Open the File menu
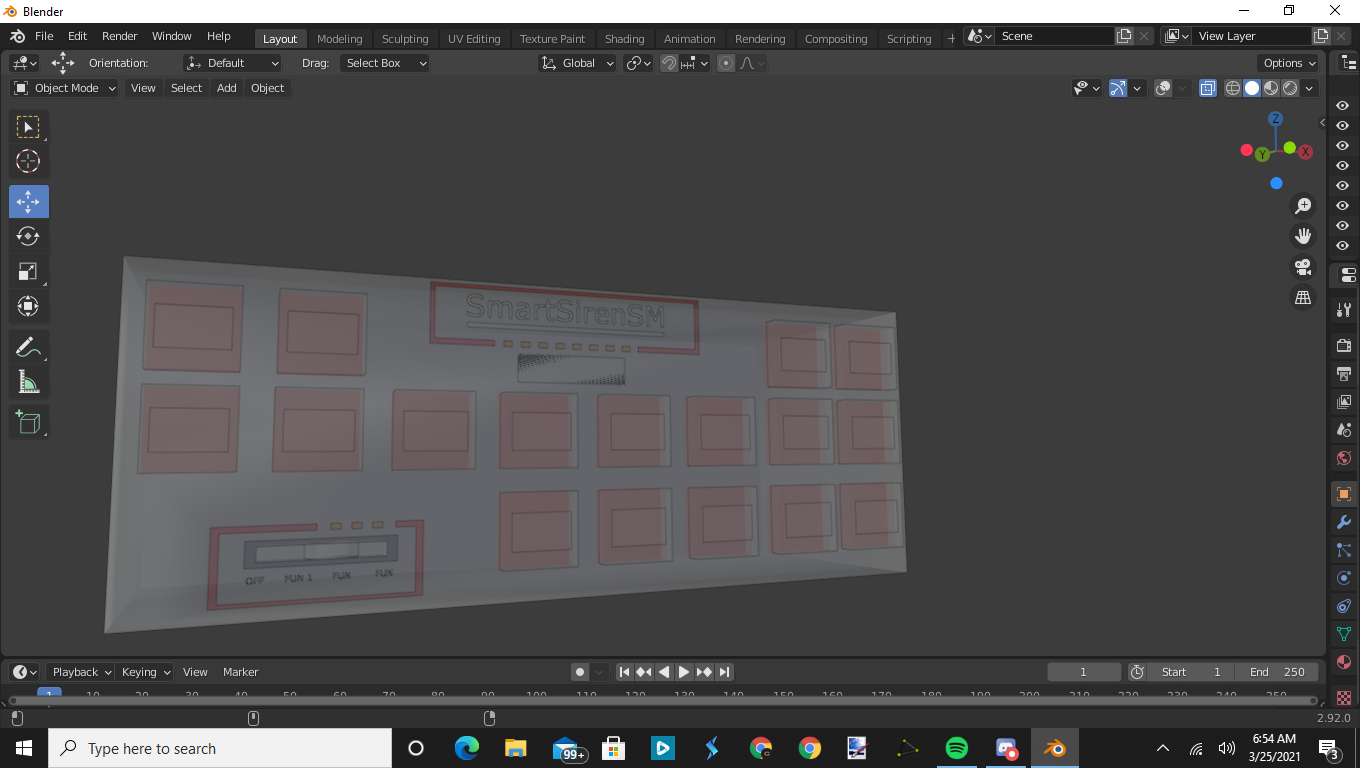The height and width of the screenshot is (768, 1360). (44, 36)
